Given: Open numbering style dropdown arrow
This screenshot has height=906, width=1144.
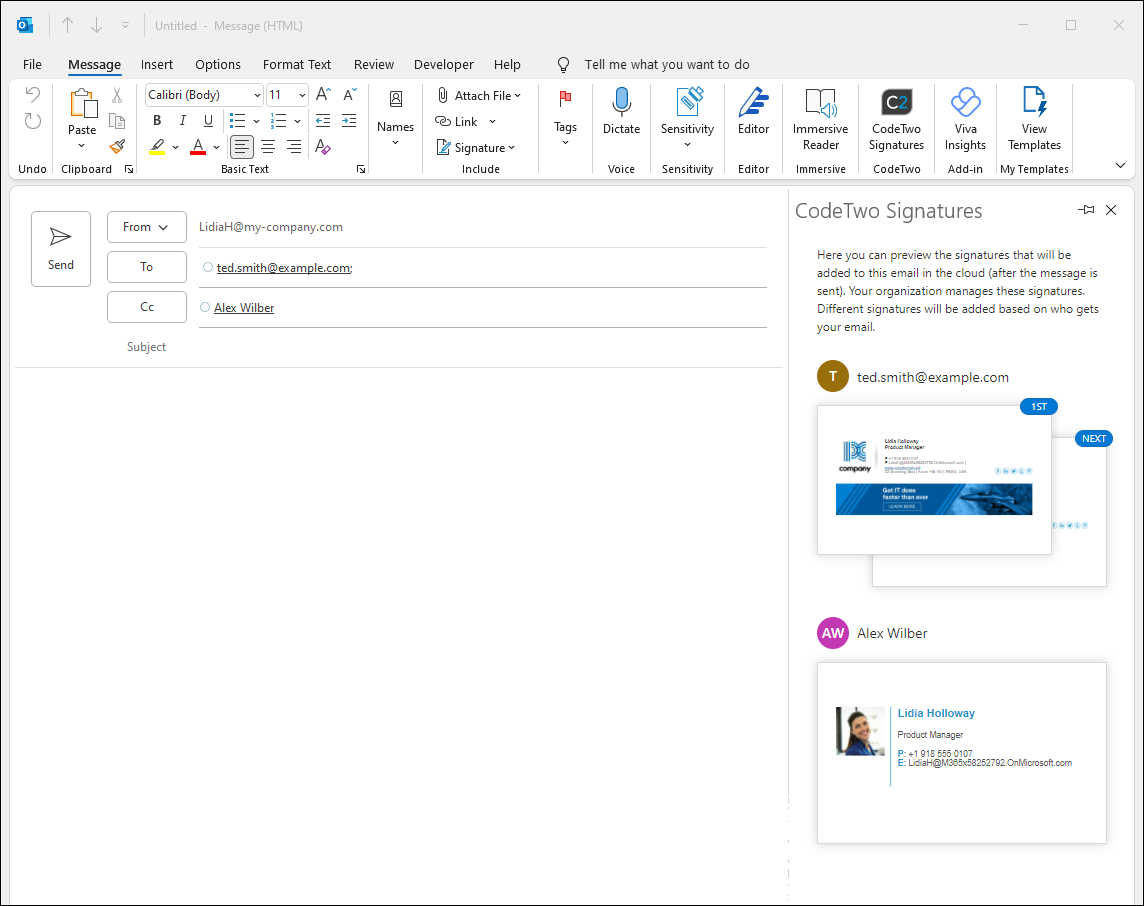Looking at the screenshot, I should (x=298, y=121).
